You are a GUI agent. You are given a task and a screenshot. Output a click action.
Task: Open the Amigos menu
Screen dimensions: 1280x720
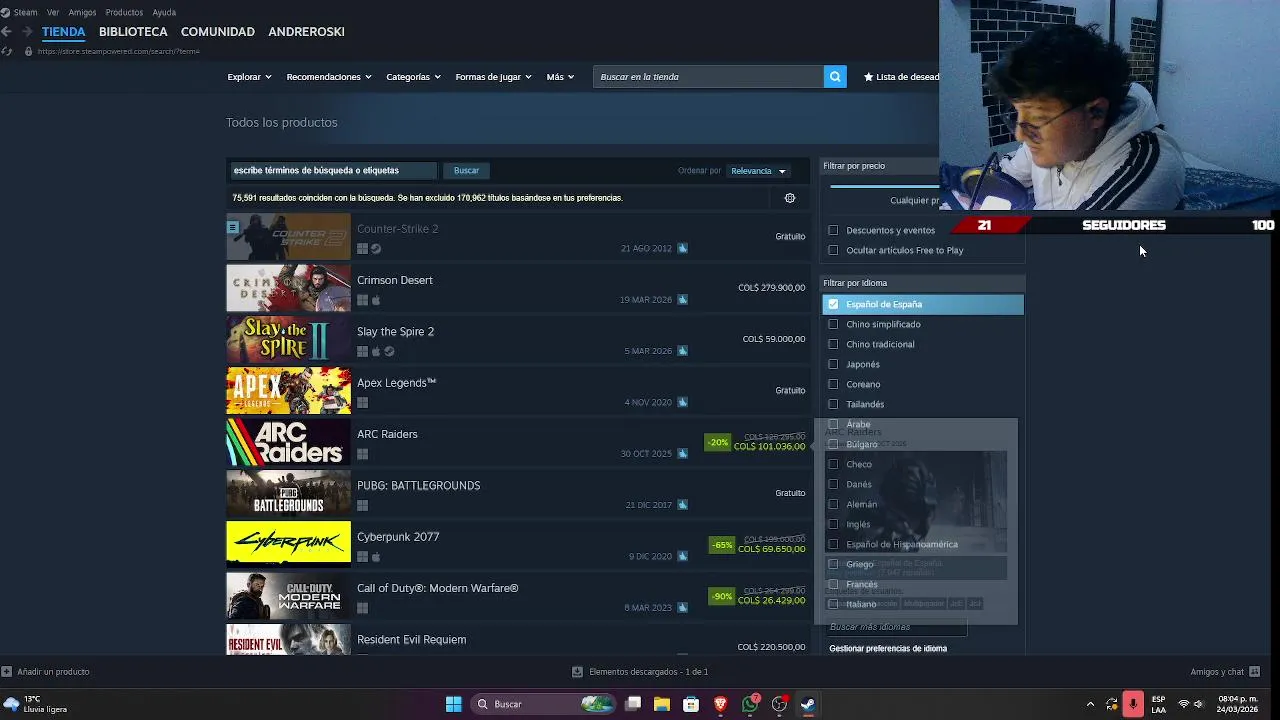(x=82, y=12)
